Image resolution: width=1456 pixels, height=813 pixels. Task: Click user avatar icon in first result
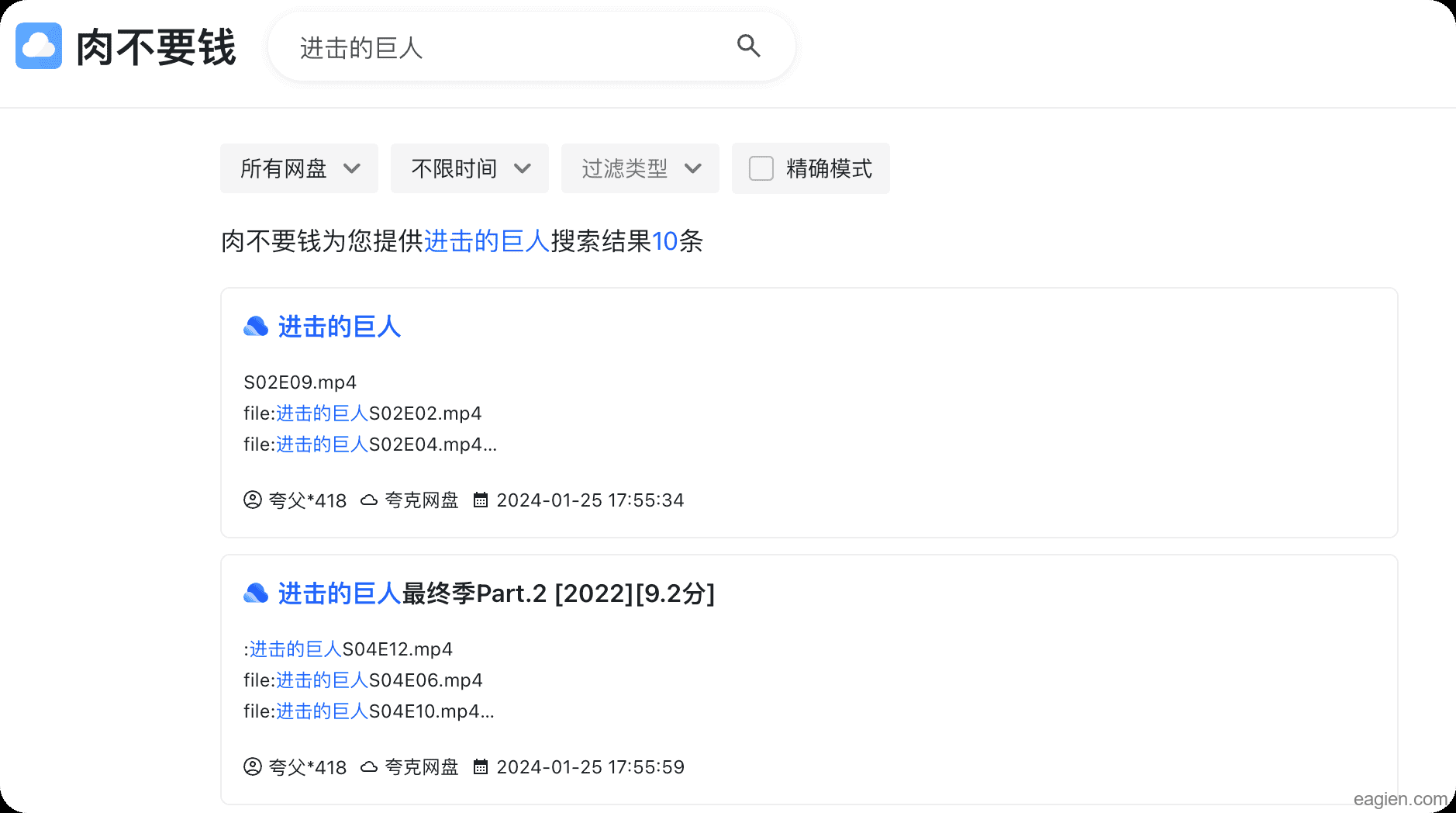pos(253,500)
